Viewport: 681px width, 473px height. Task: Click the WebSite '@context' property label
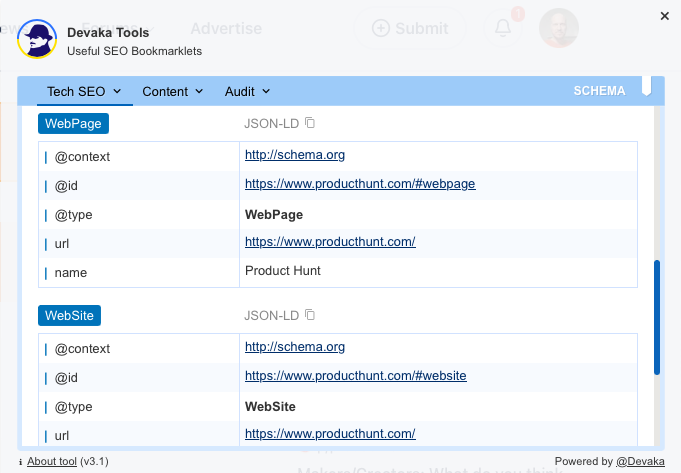[x=82, y=349]
